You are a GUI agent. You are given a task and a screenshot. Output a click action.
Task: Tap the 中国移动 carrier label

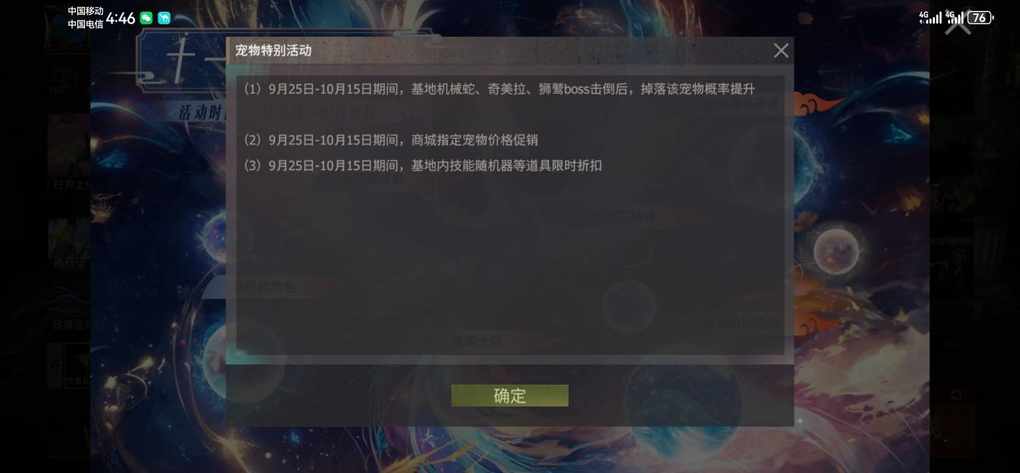(85, 11)
